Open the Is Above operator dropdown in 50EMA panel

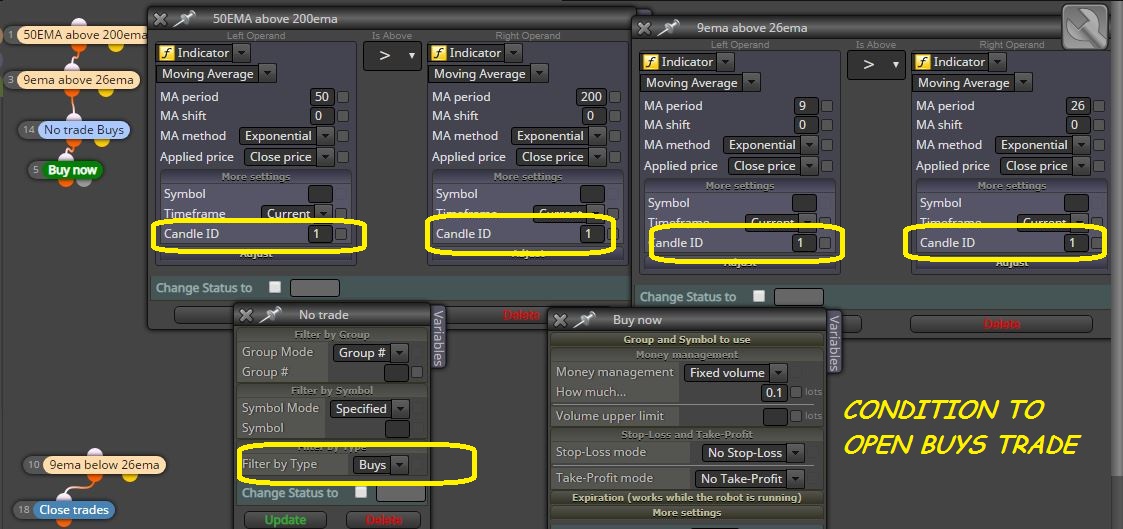(x=392, y=56)
